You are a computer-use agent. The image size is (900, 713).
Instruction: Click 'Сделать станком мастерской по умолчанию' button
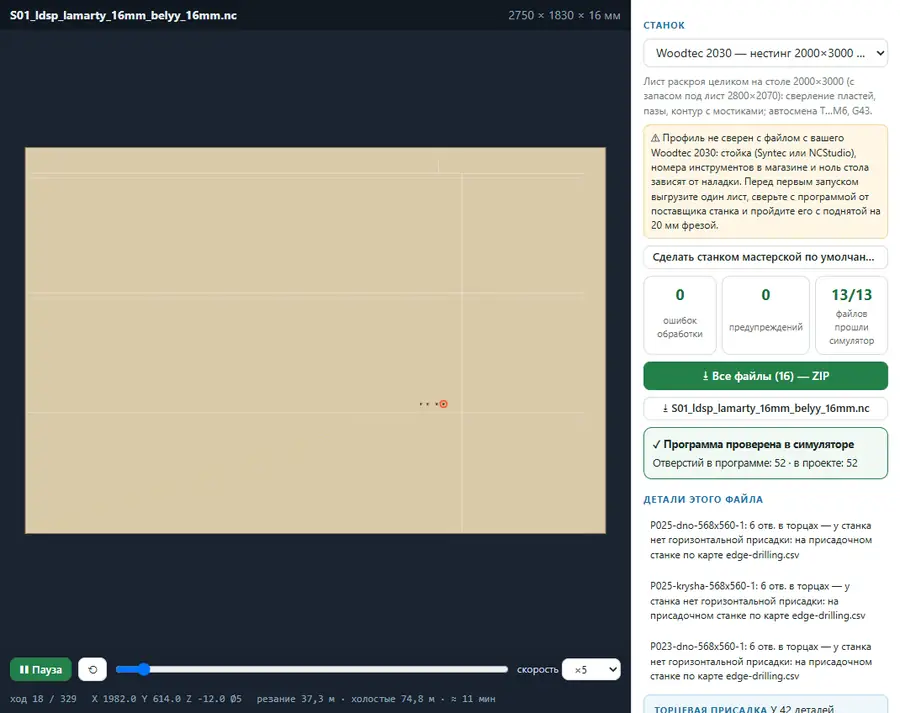[x=765, y=257]
